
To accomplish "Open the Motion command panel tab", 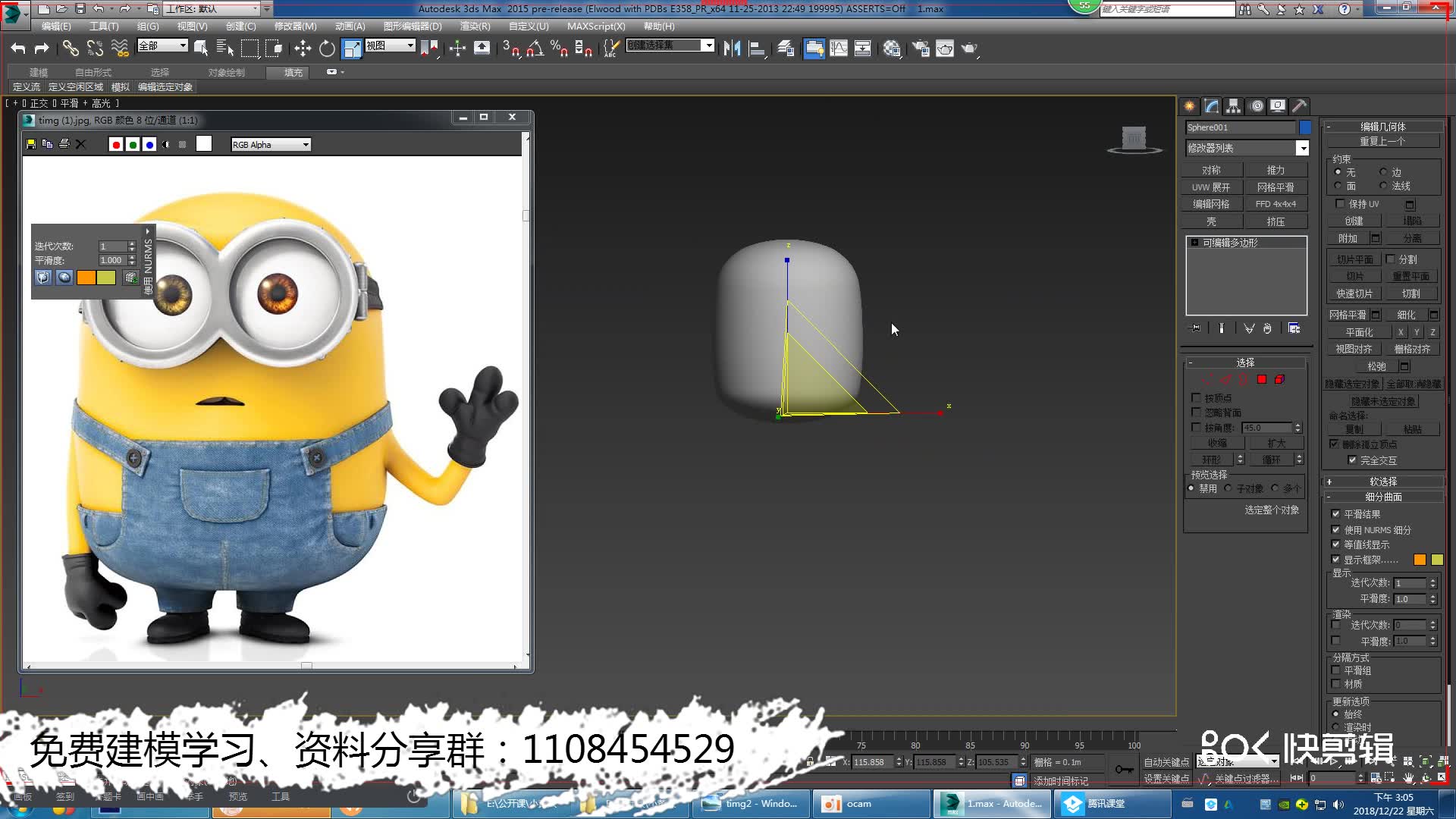I will 1256,106.
